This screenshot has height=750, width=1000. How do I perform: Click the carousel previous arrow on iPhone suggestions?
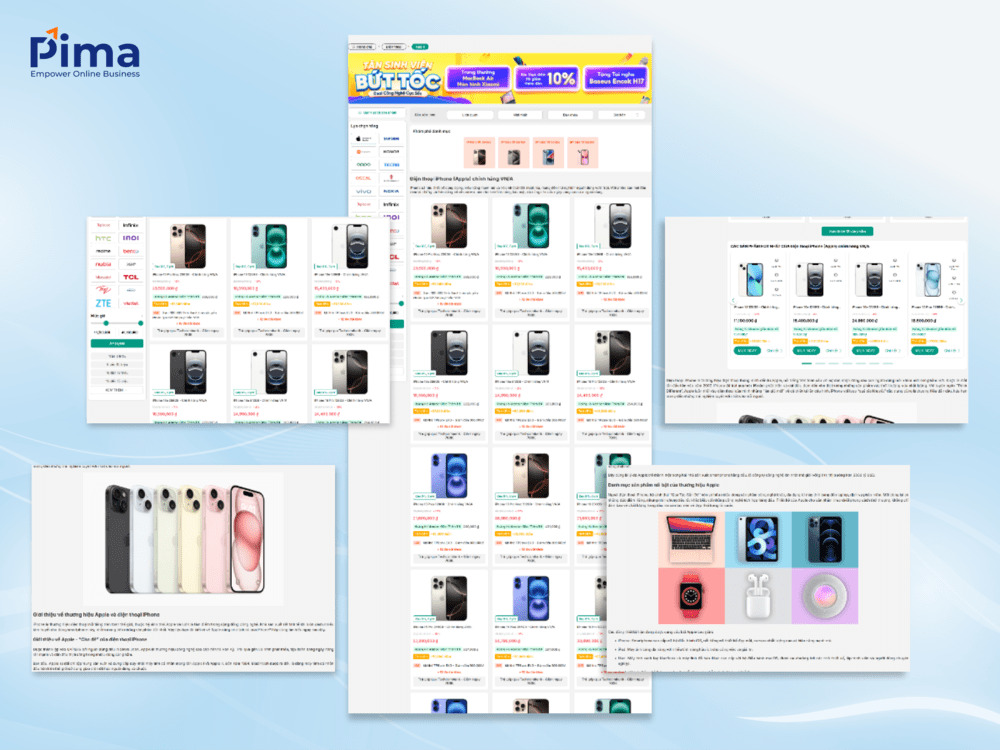[x=732, y=300]
